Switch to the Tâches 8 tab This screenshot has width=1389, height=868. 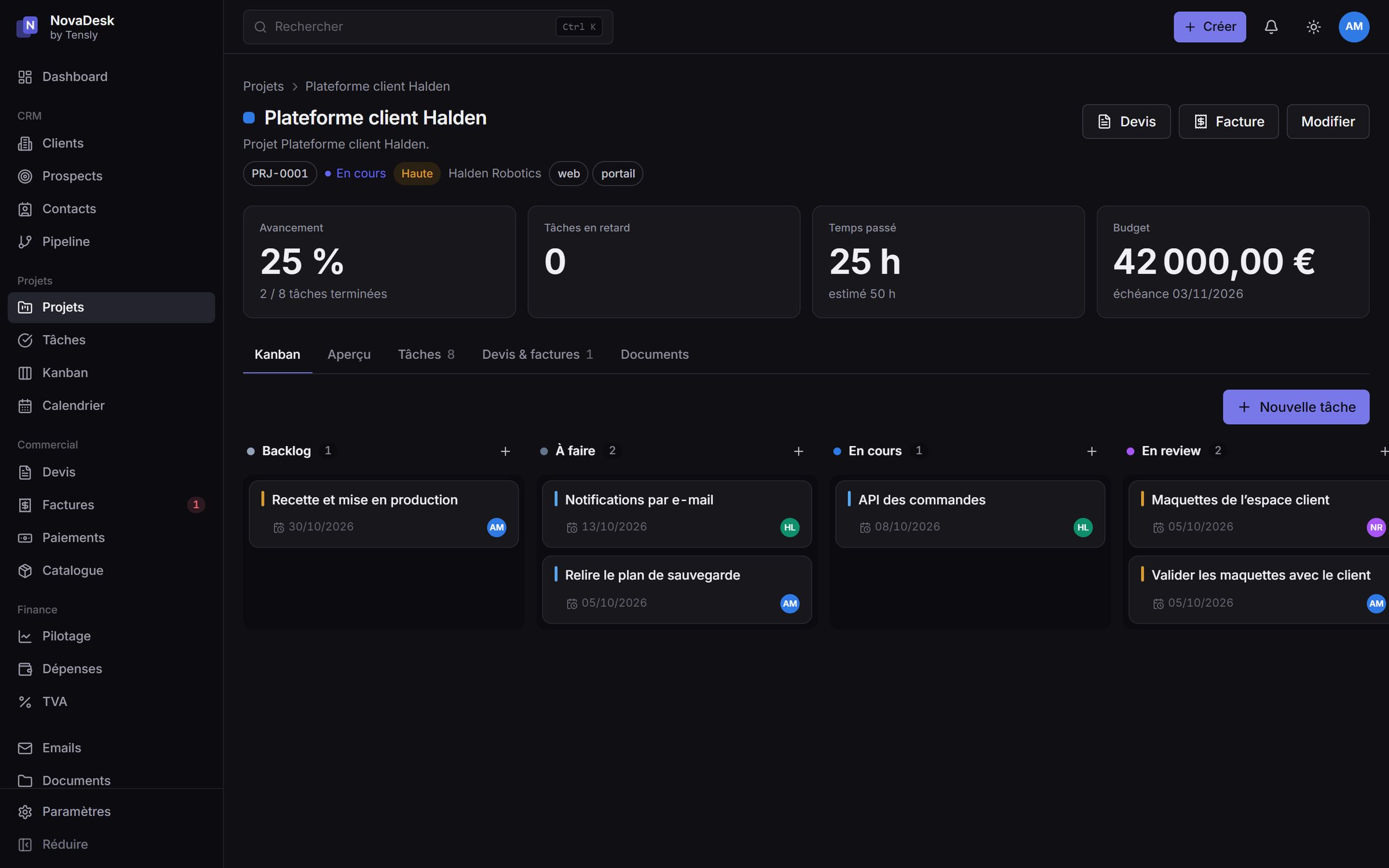(x=426, y=355)
